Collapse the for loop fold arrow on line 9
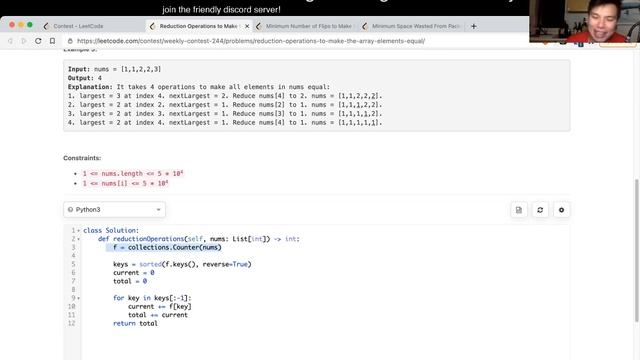The image size is (640, 360). point(79,298)
